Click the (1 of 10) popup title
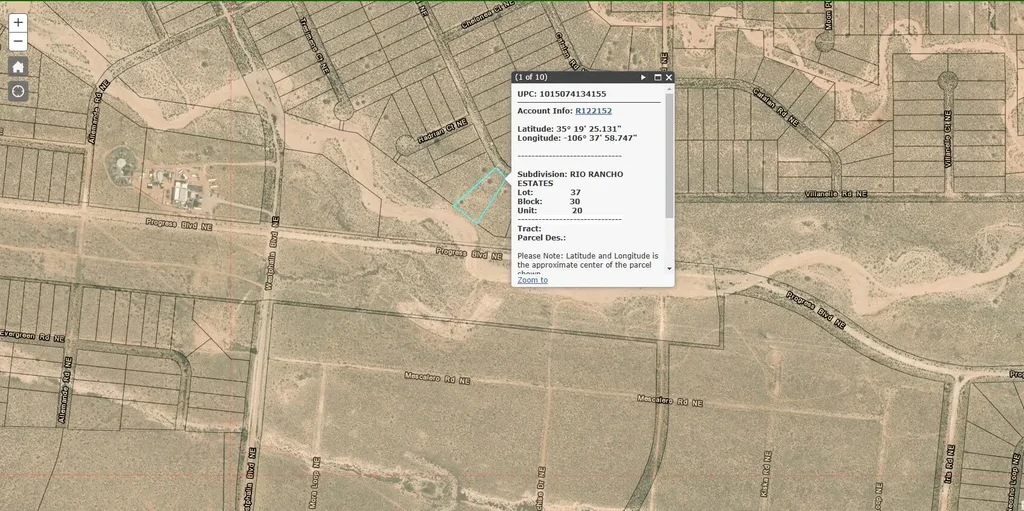This screenshot has width=1024, height=511. [531, 77]
